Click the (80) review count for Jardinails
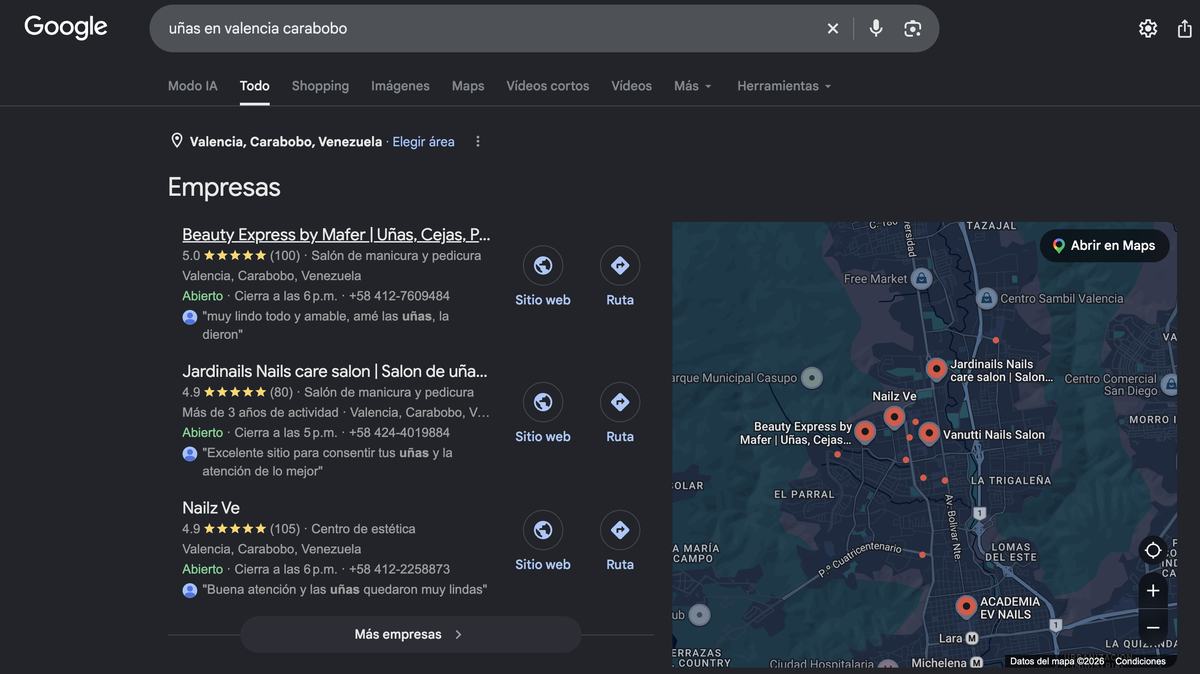1200x674 pixels. [x=281, y=392]
